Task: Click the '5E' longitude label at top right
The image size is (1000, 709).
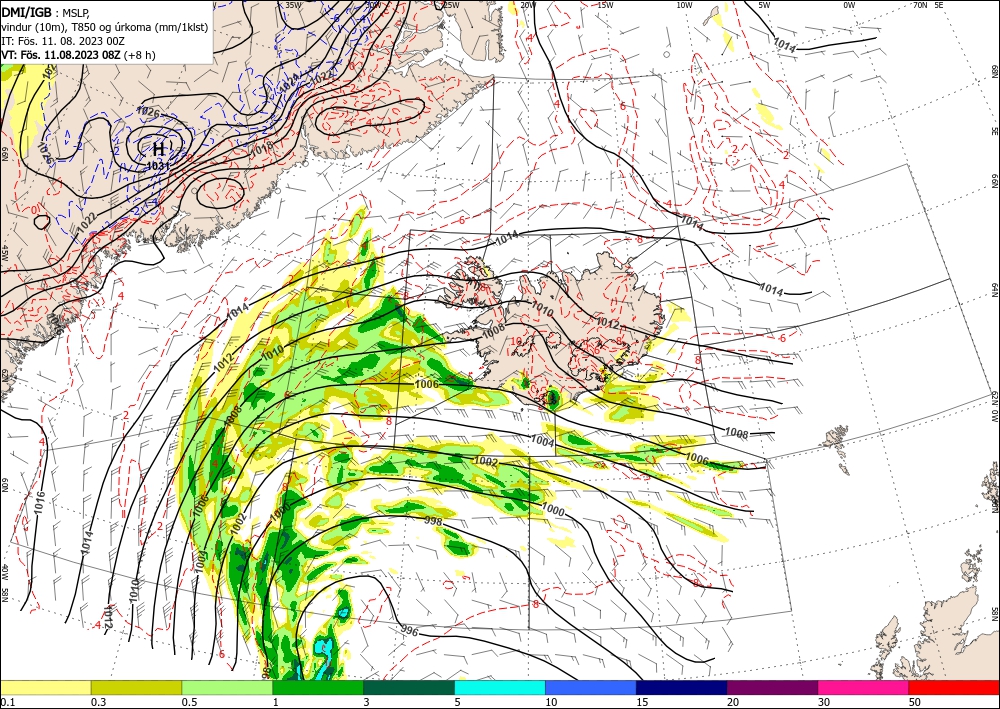Action: click(939, 5)
